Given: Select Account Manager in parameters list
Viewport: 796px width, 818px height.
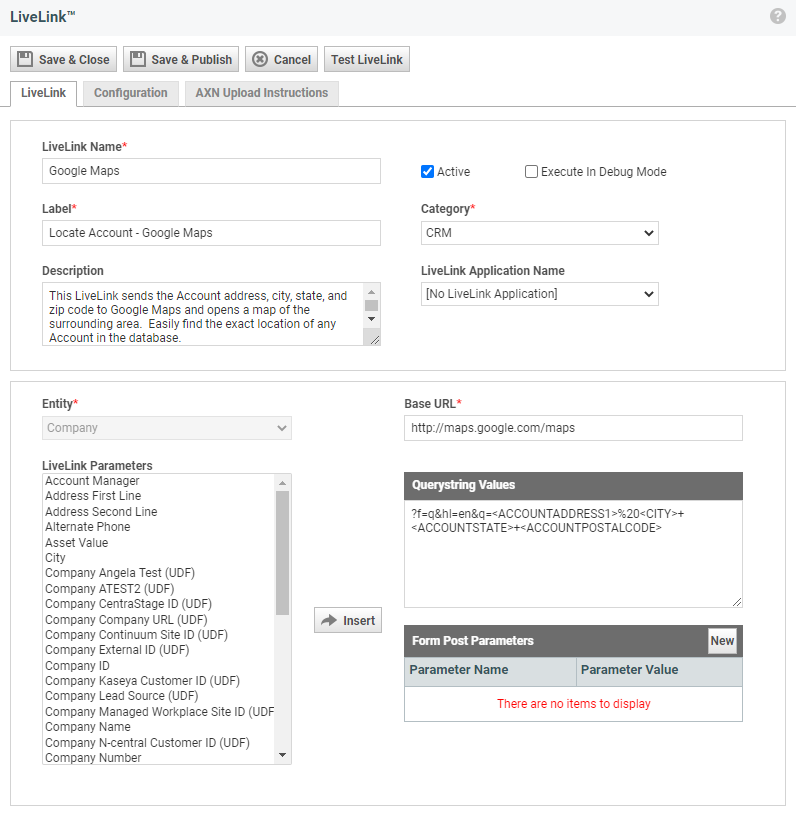Looking at the screenshot, I should point(159,480).
